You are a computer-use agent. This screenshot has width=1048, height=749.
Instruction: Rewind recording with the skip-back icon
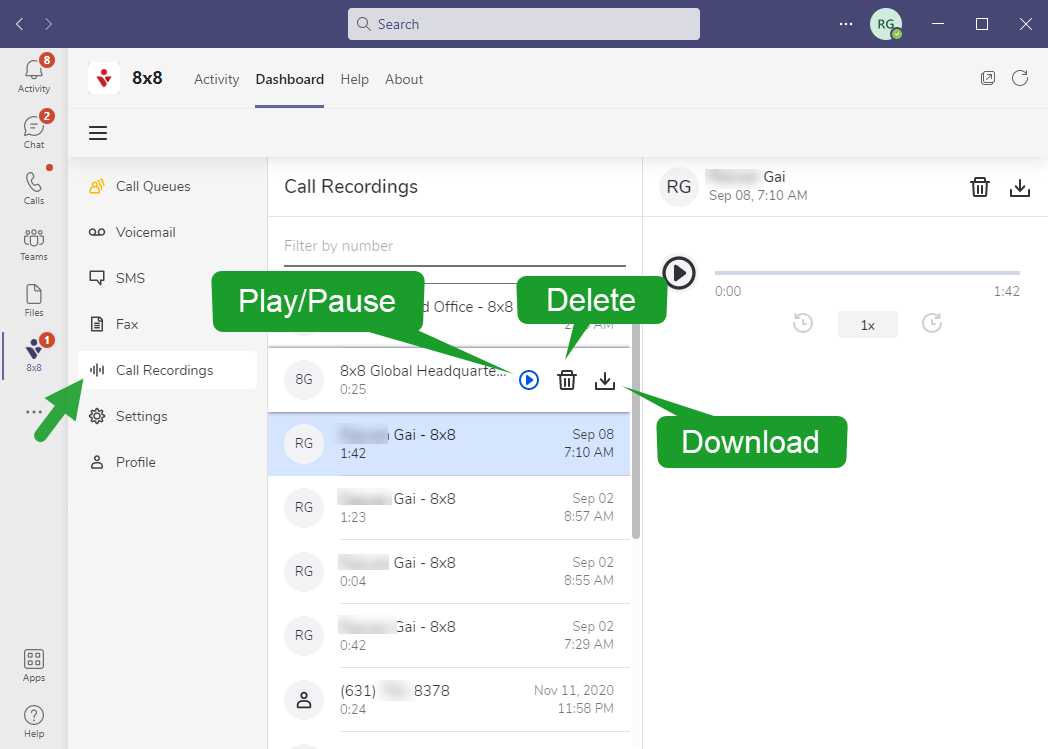click(802, 324)
